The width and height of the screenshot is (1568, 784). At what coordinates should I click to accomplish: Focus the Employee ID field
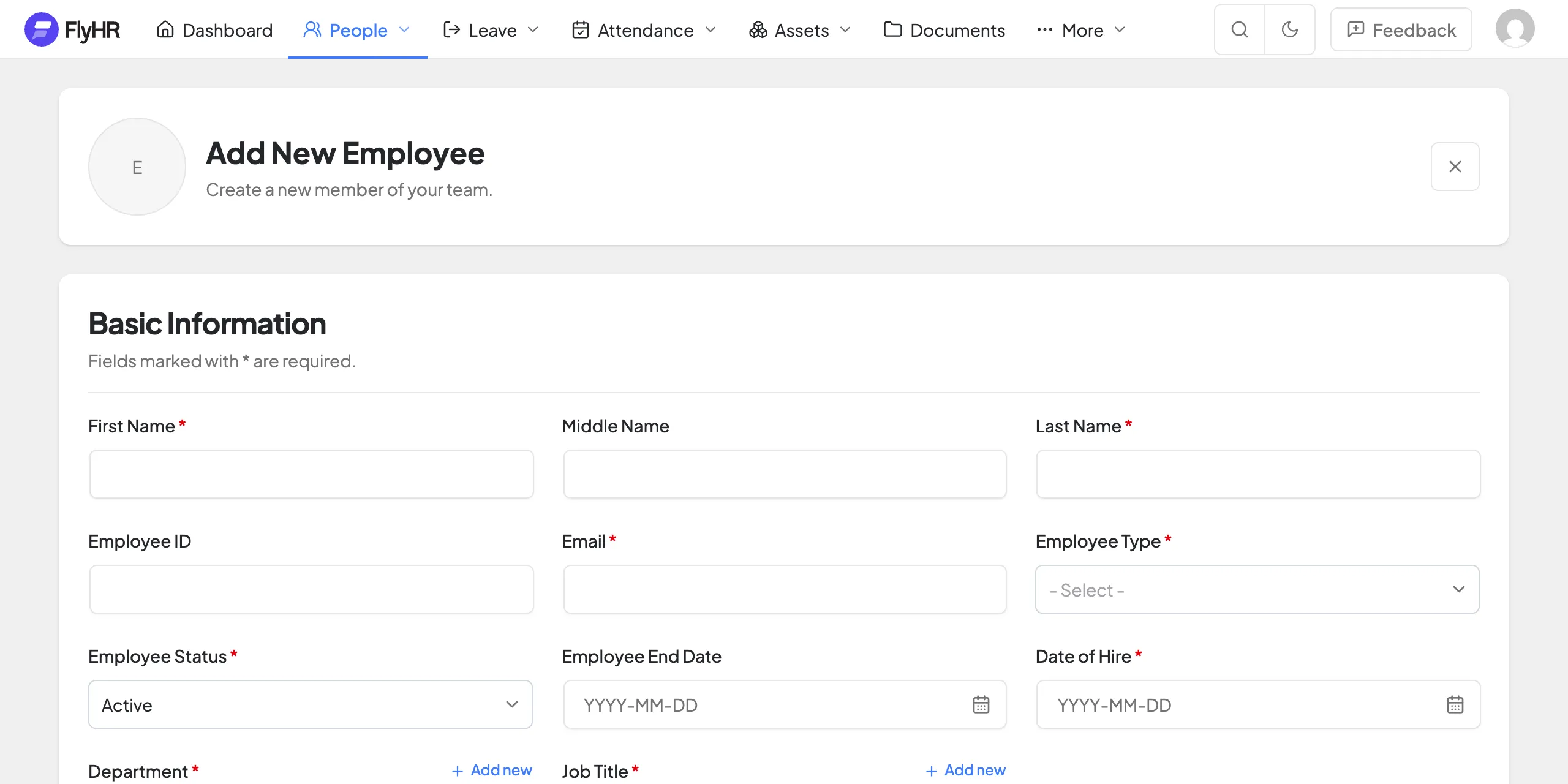tap(312, 589)
